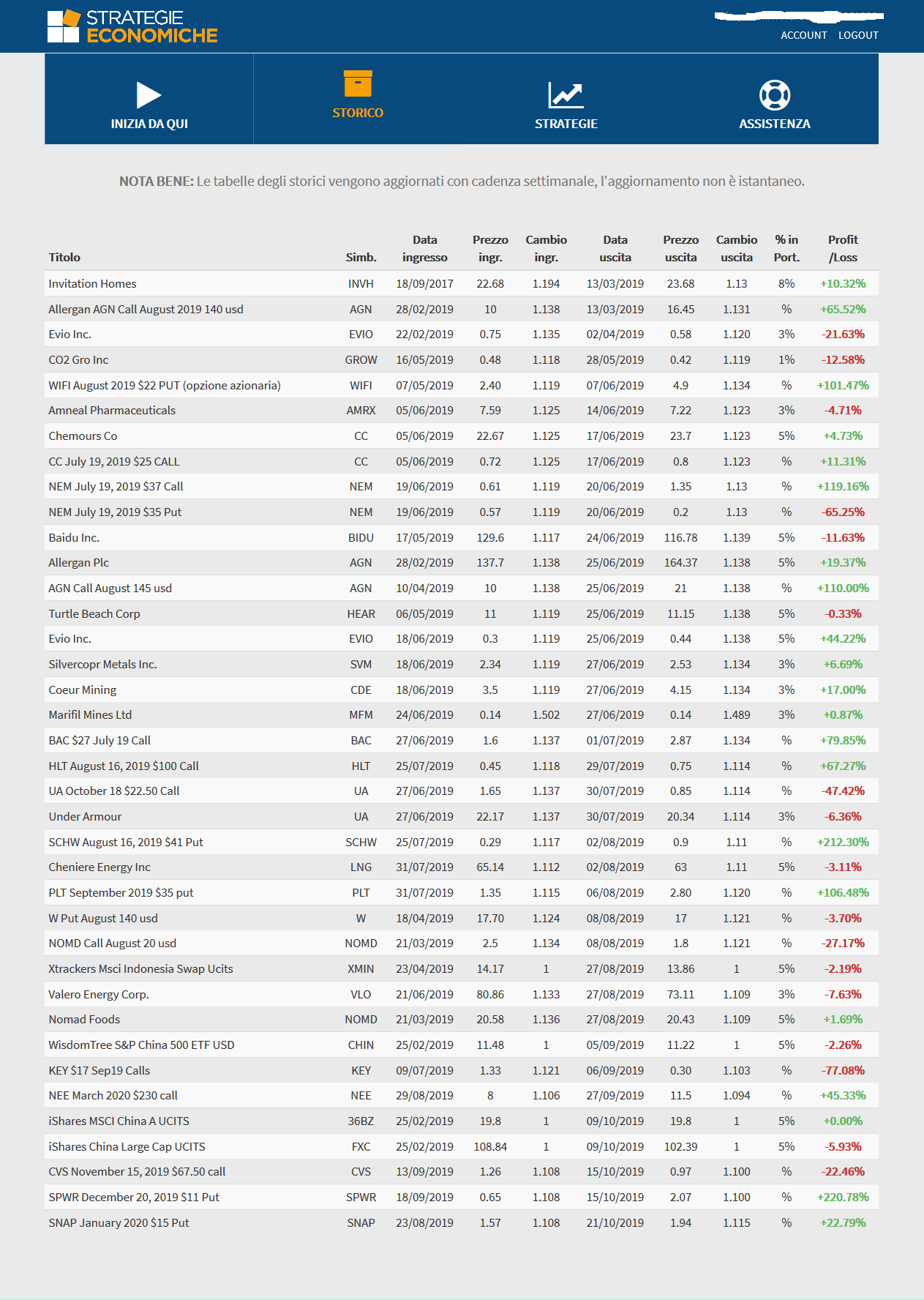Select Baidu Inc. title
The image size is (924, 1300).
point(74,537)
